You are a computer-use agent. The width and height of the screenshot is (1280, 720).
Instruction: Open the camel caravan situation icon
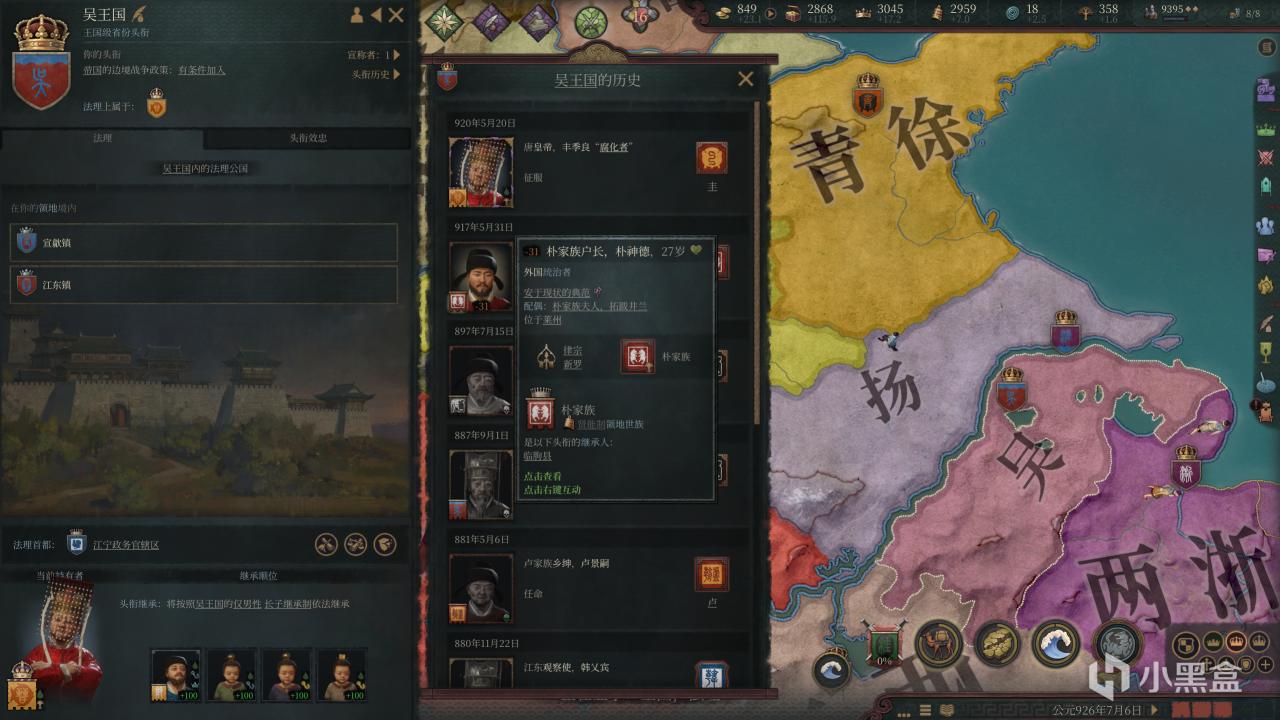[x=938, y=644]
